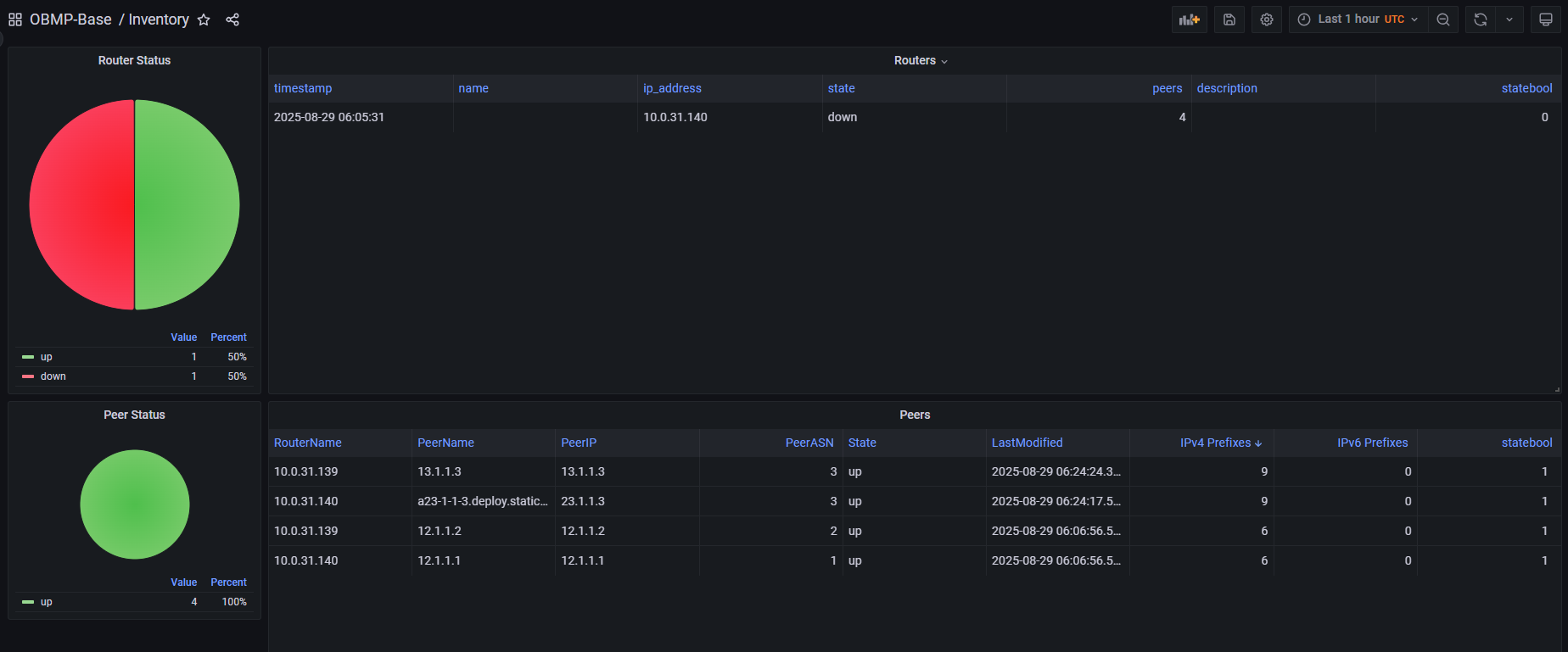Sort Routers table by timestamp column
This screenshot has width=1568, height=652.
point(303,88)
